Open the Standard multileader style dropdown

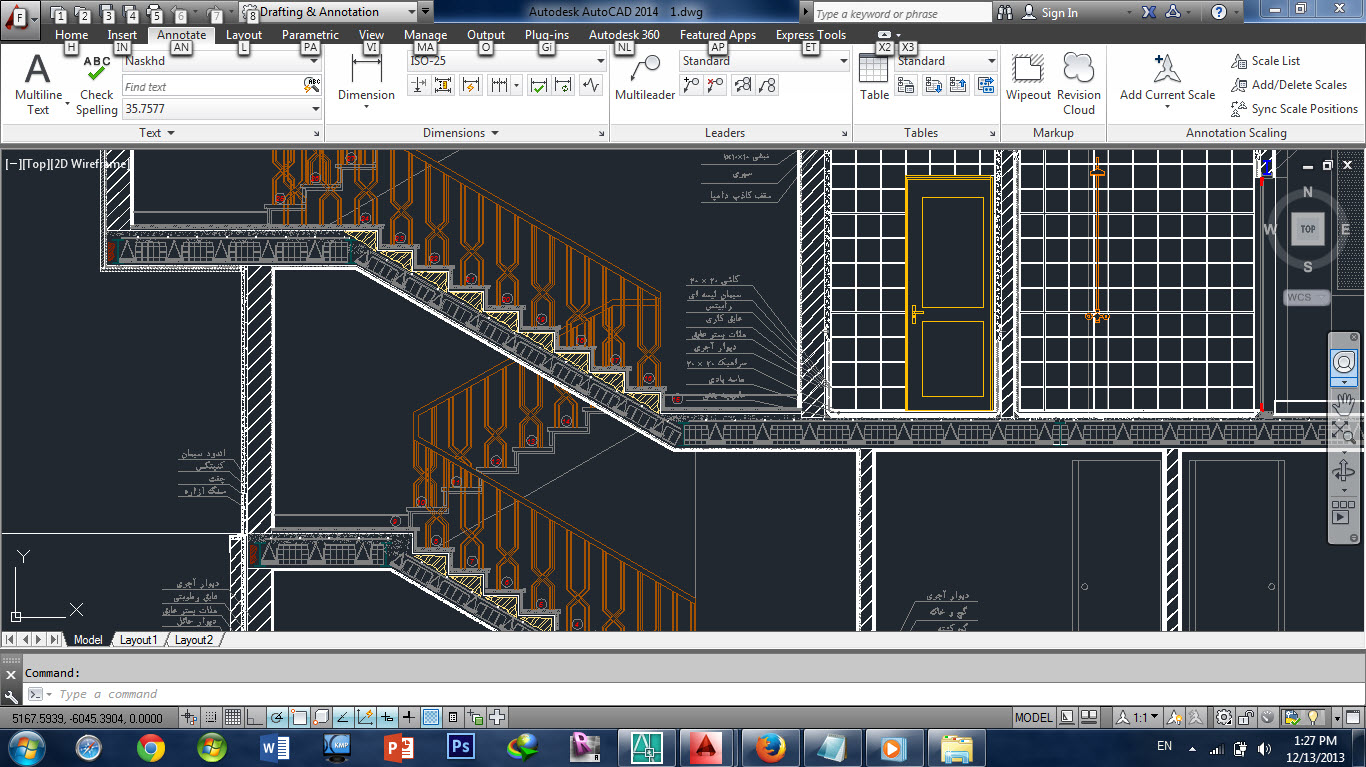(765, 61)
